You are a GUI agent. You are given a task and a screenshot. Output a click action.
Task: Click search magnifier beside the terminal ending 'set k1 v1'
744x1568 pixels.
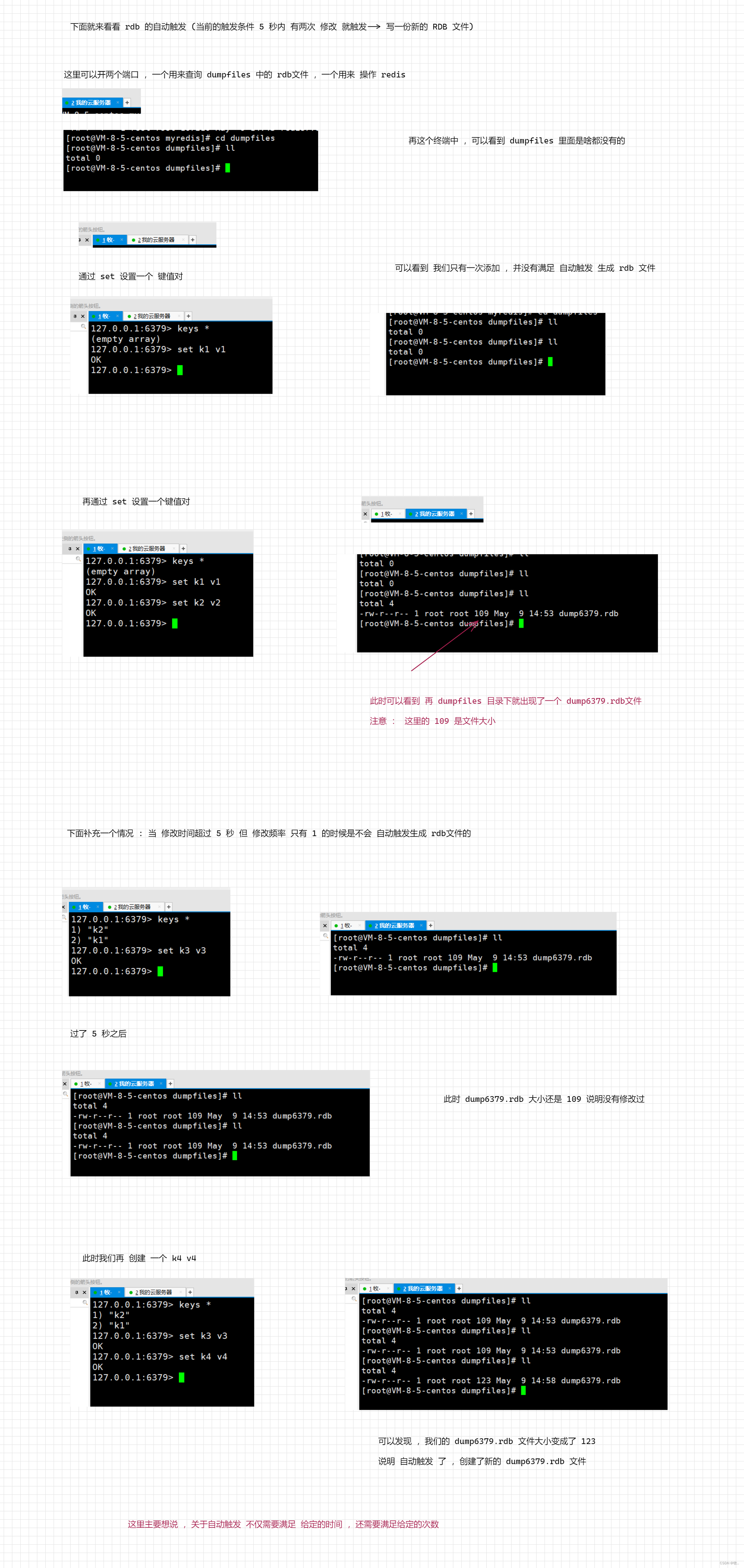coord(83,326)
